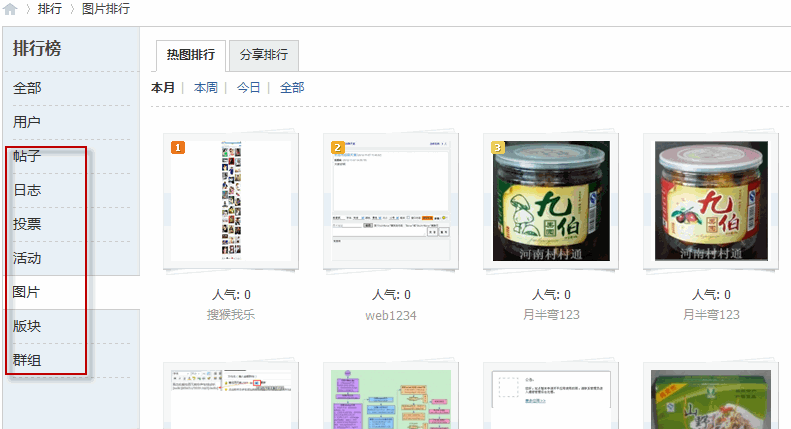Filter ranking by 今日
Screen dimensions: 791x429
(248, 88)
